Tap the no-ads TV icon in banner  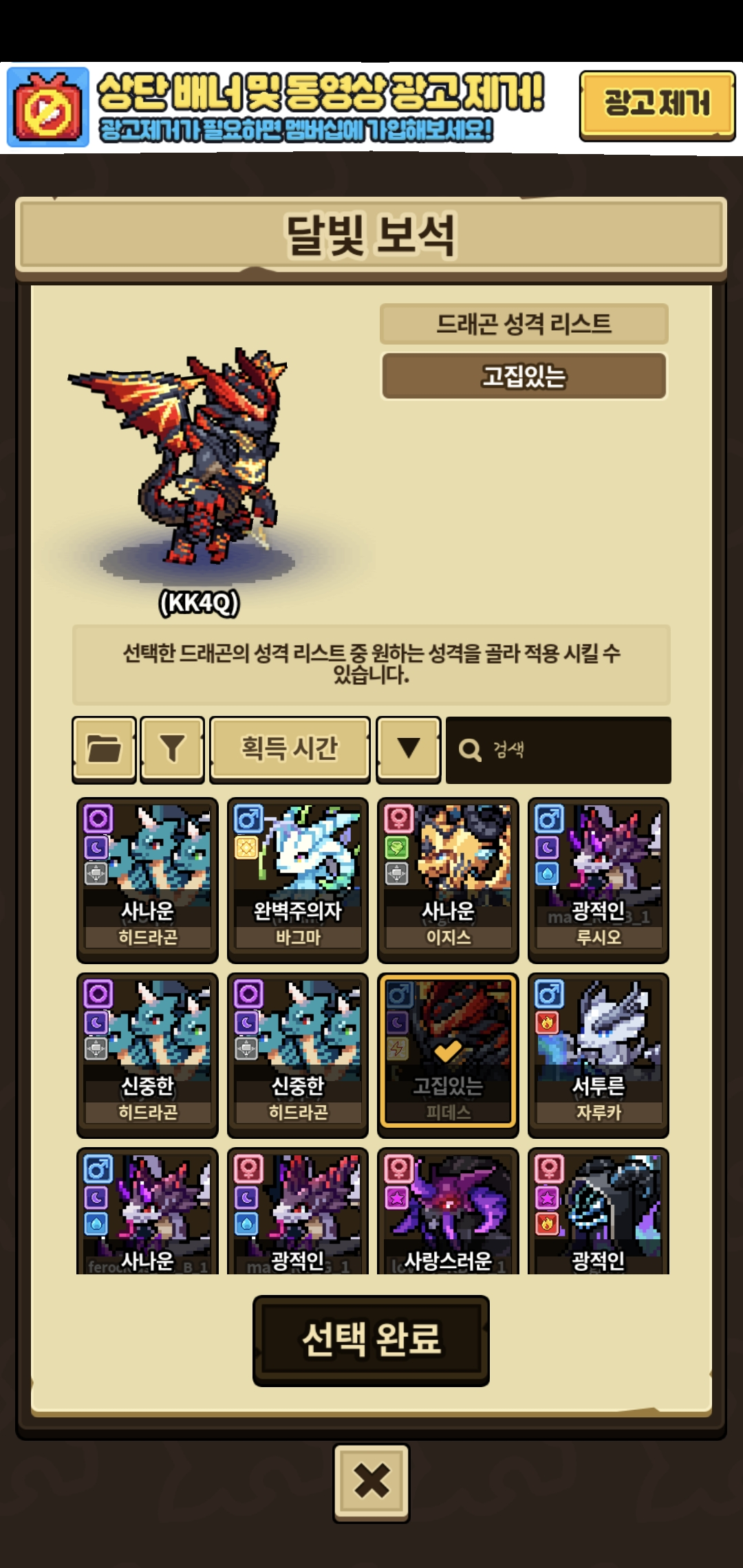pyautogui.click(x=48, y=107)
